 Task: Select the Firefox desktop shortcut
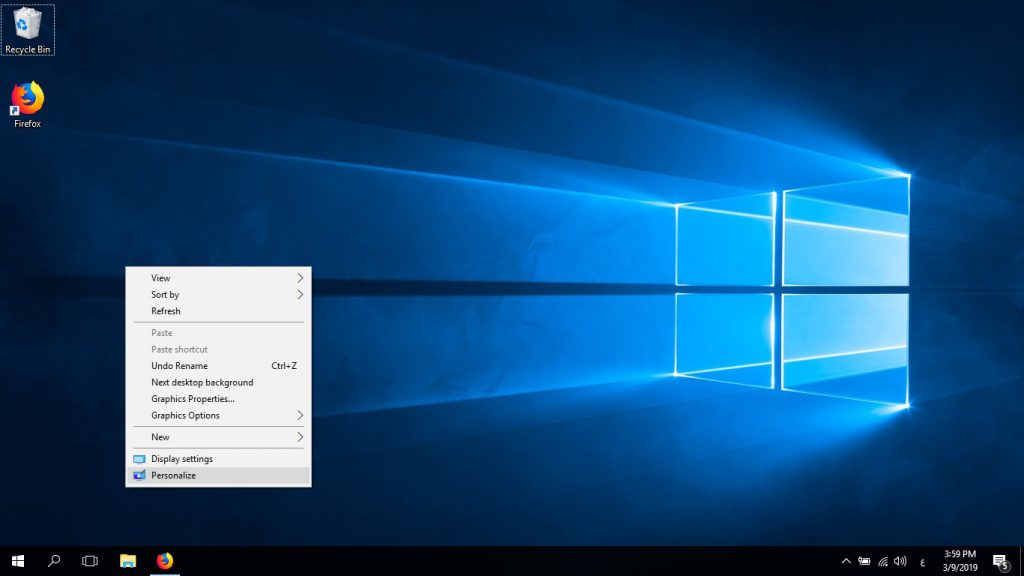[27, 104]
